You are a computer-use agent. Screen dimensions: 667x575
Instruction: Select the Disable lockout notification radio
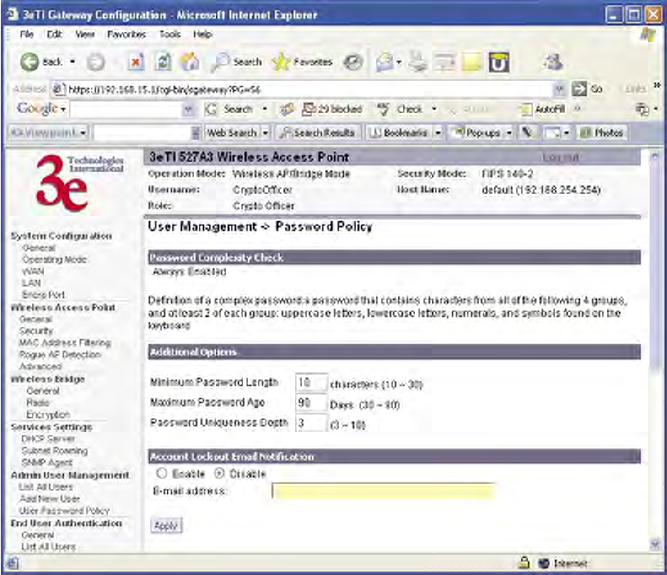pos(219,473)
